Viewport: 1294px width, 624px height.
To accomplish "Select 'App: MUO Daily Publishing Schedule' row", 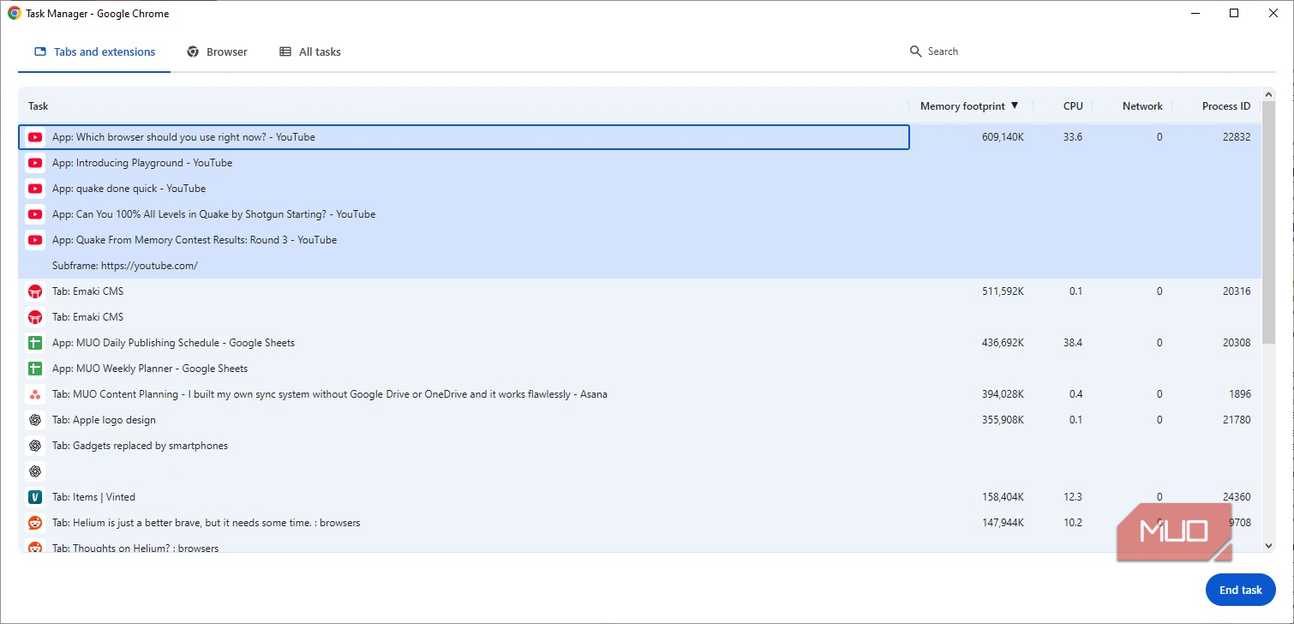I will [640, 343].
